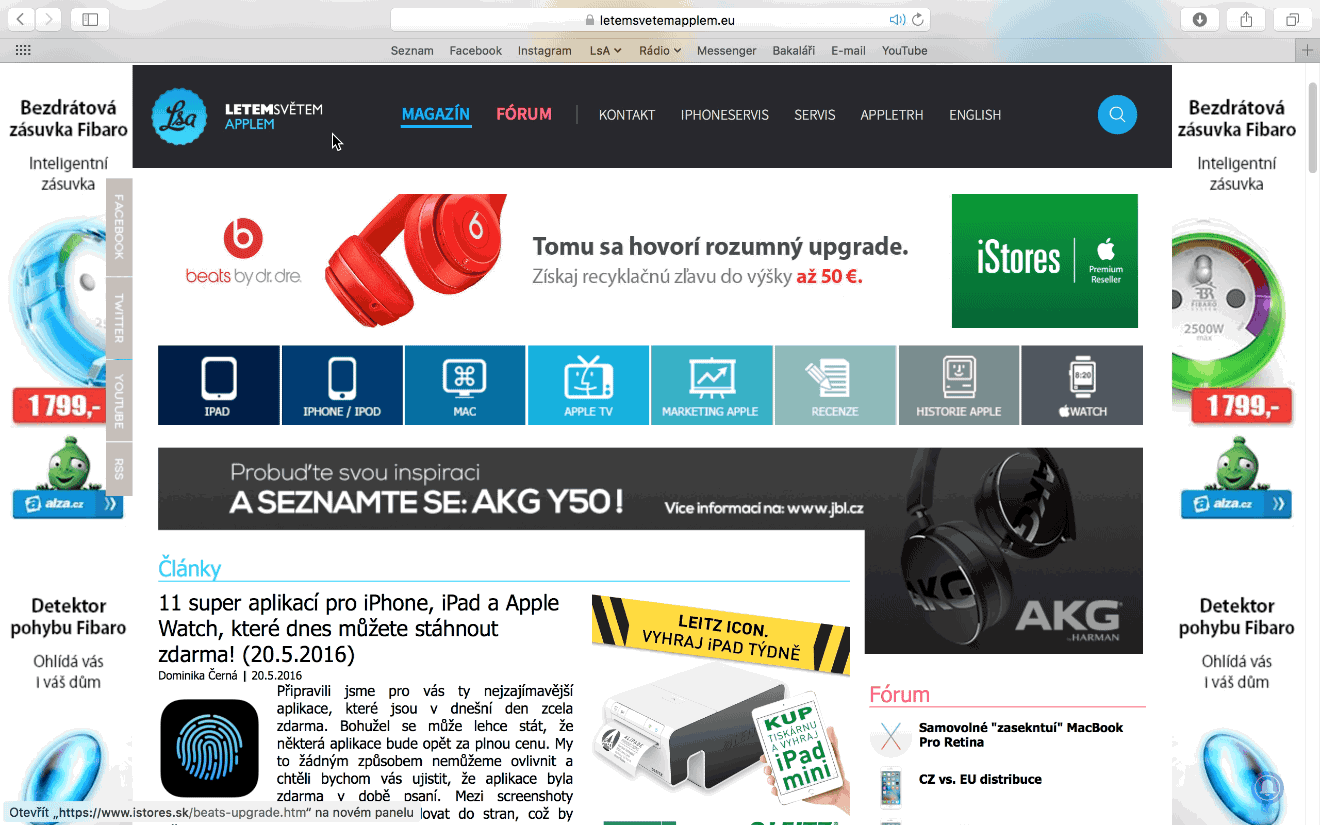Select the Mac category tile
Viewport: 1320px width, 825px height.
pos(465,385)
